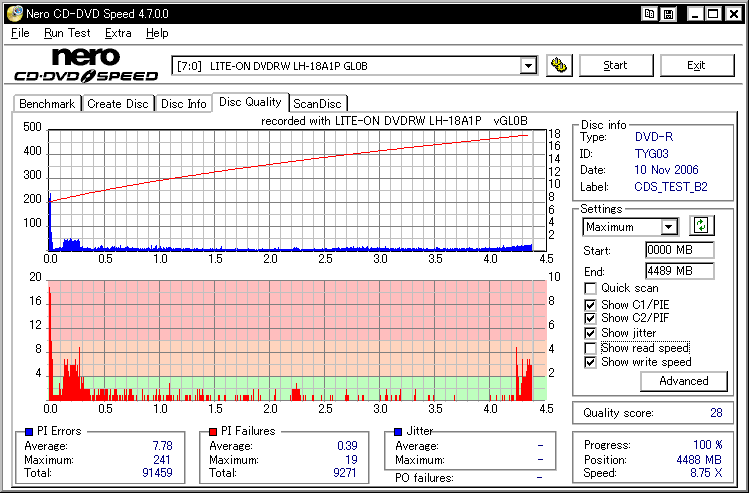Toggle the Show jitter checkbox

coord(590,333)
